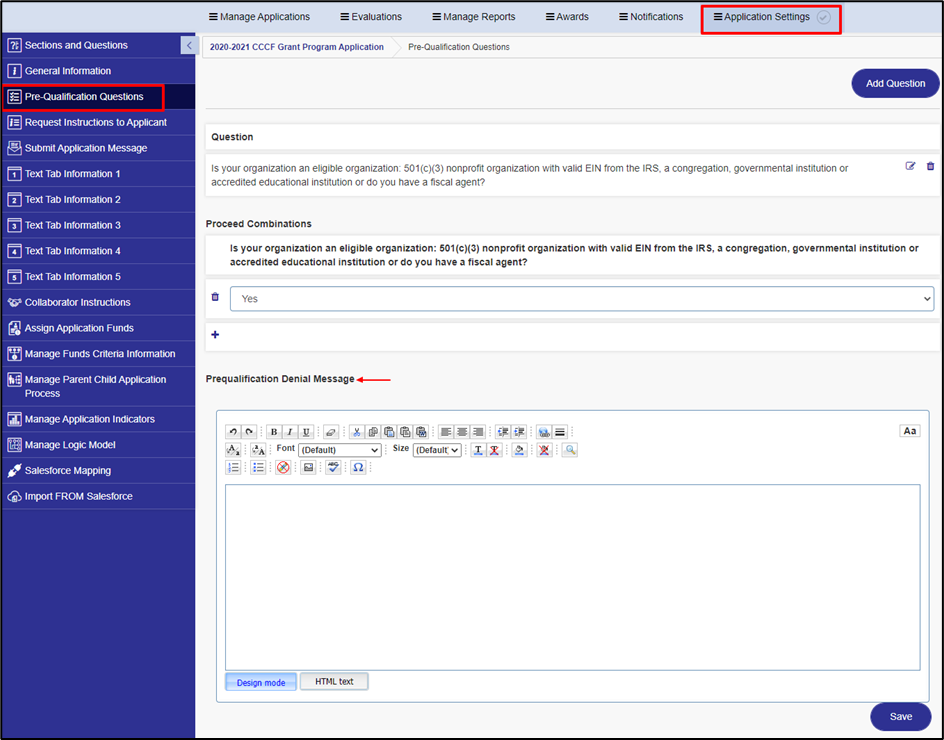Switch editor to Design mode
Viewport: 944px width, 740px height.
coord(260,682)
